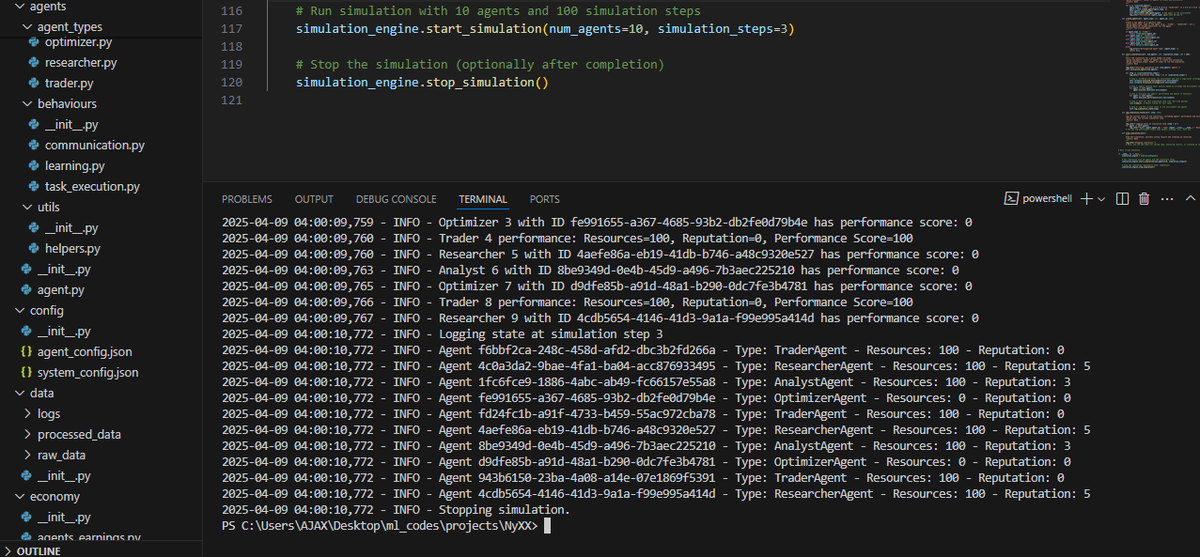Screen dimensions: 1200x557
Task: Click JSON braces icon beside system_config.json
Action: 26,372
